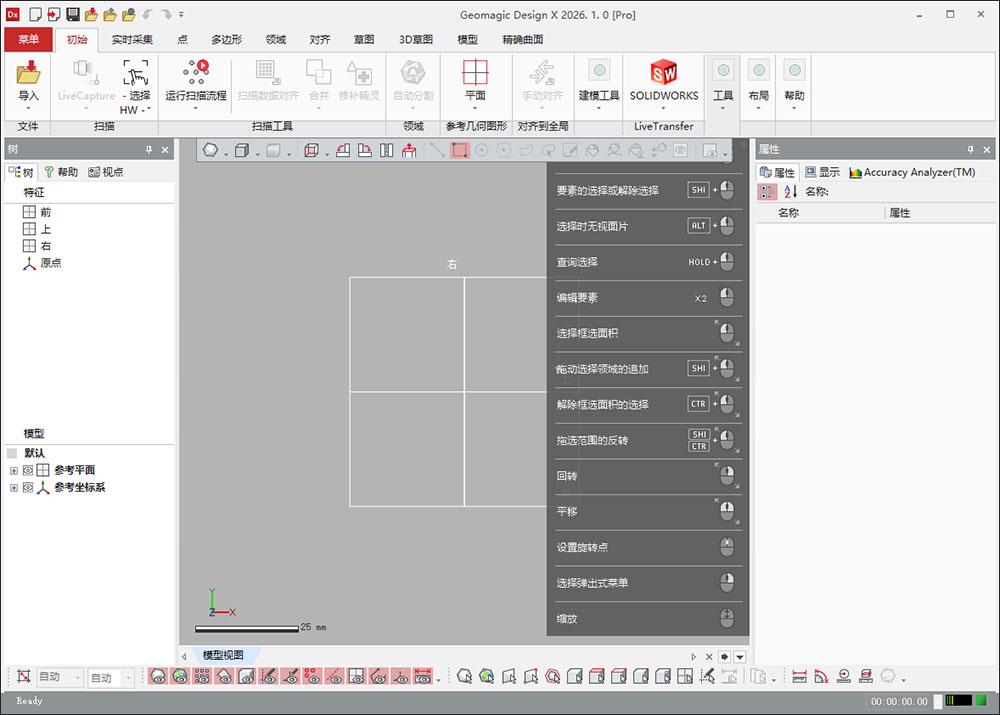Toggle point cloud visibility dotted icon
Image resolution: width=1000 pixels, height=715 pixels.
click(x=202, y=676)
